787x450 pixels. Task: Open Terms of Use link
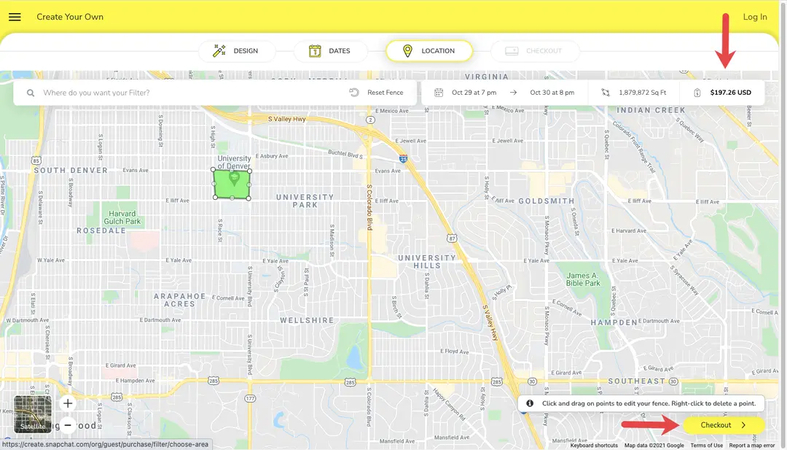706,445
